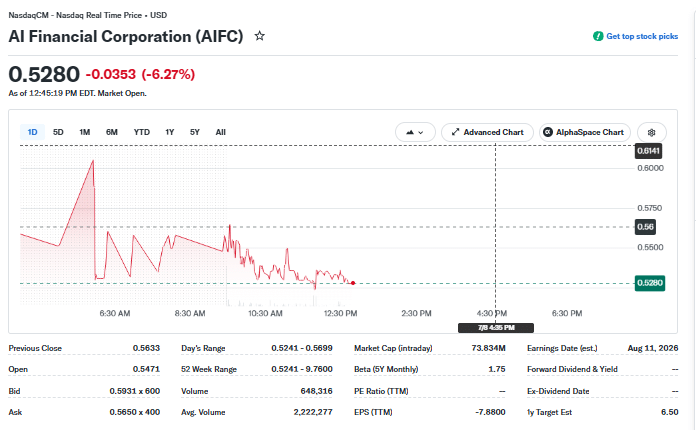696x430 pixels.
Task: Click Volume value 648,316
Action: [316, 391]
